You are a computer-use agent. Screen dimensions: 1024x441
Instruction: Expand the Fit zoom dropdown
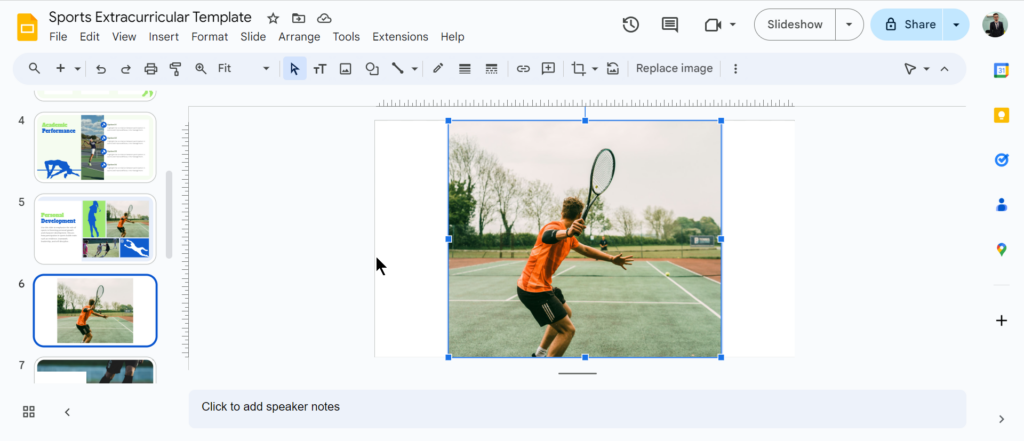coord(266,69)
